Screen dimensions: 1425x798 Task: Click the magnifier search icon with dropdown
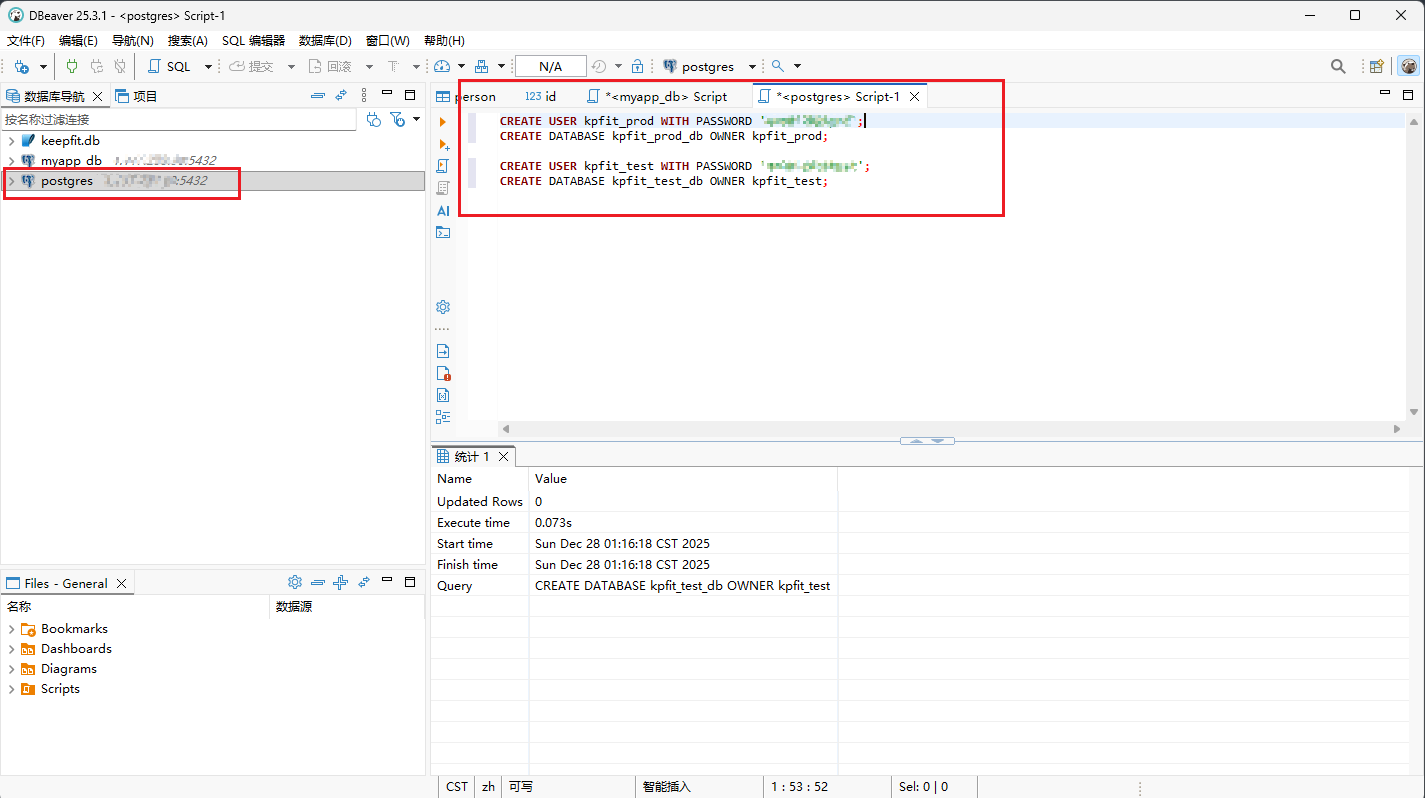(x=778, y=66)
